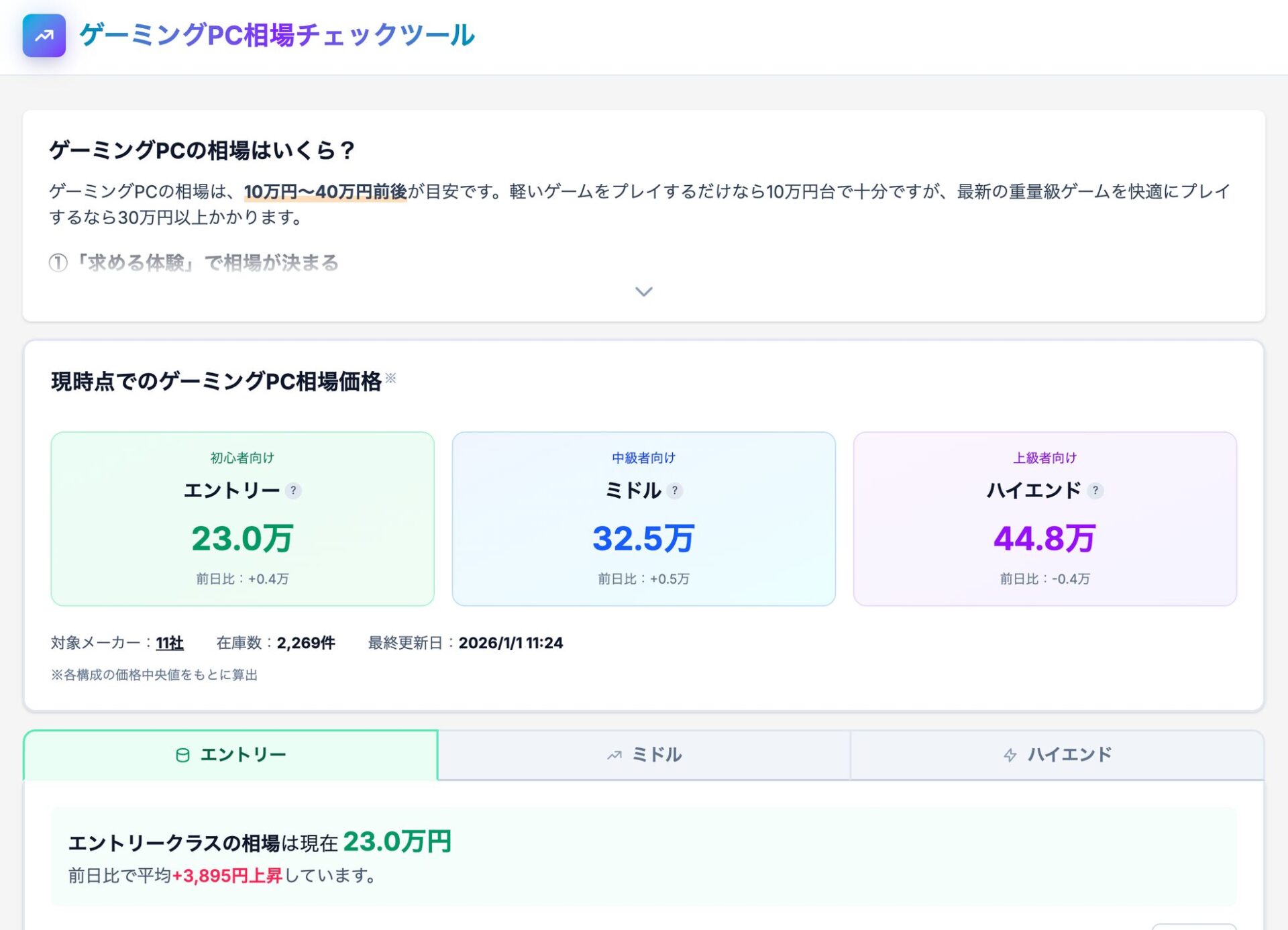Click the lightning bolt icon on the ハイエンド tab
This screenshot has height=930, width=1288.
(x=1009, y=754)
